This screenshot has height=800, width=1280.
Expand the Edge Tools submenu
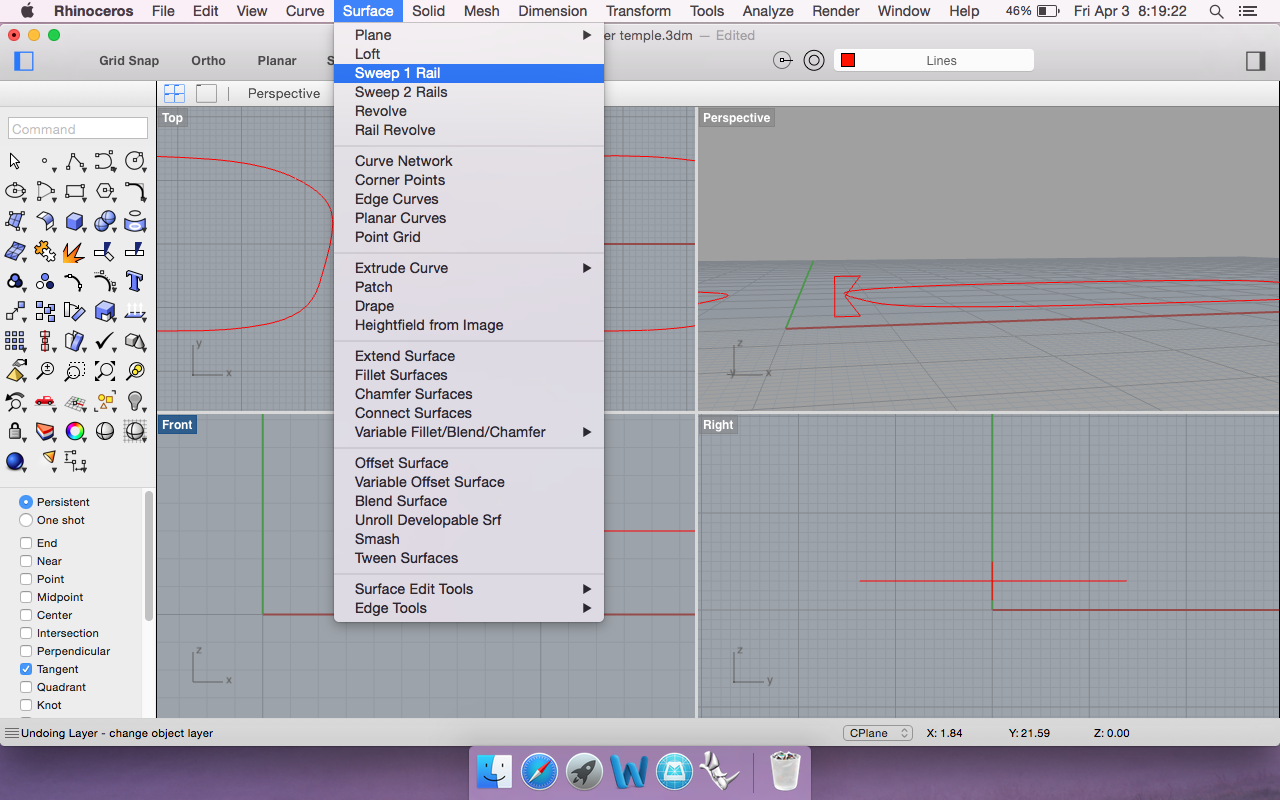tap(469, 608)
